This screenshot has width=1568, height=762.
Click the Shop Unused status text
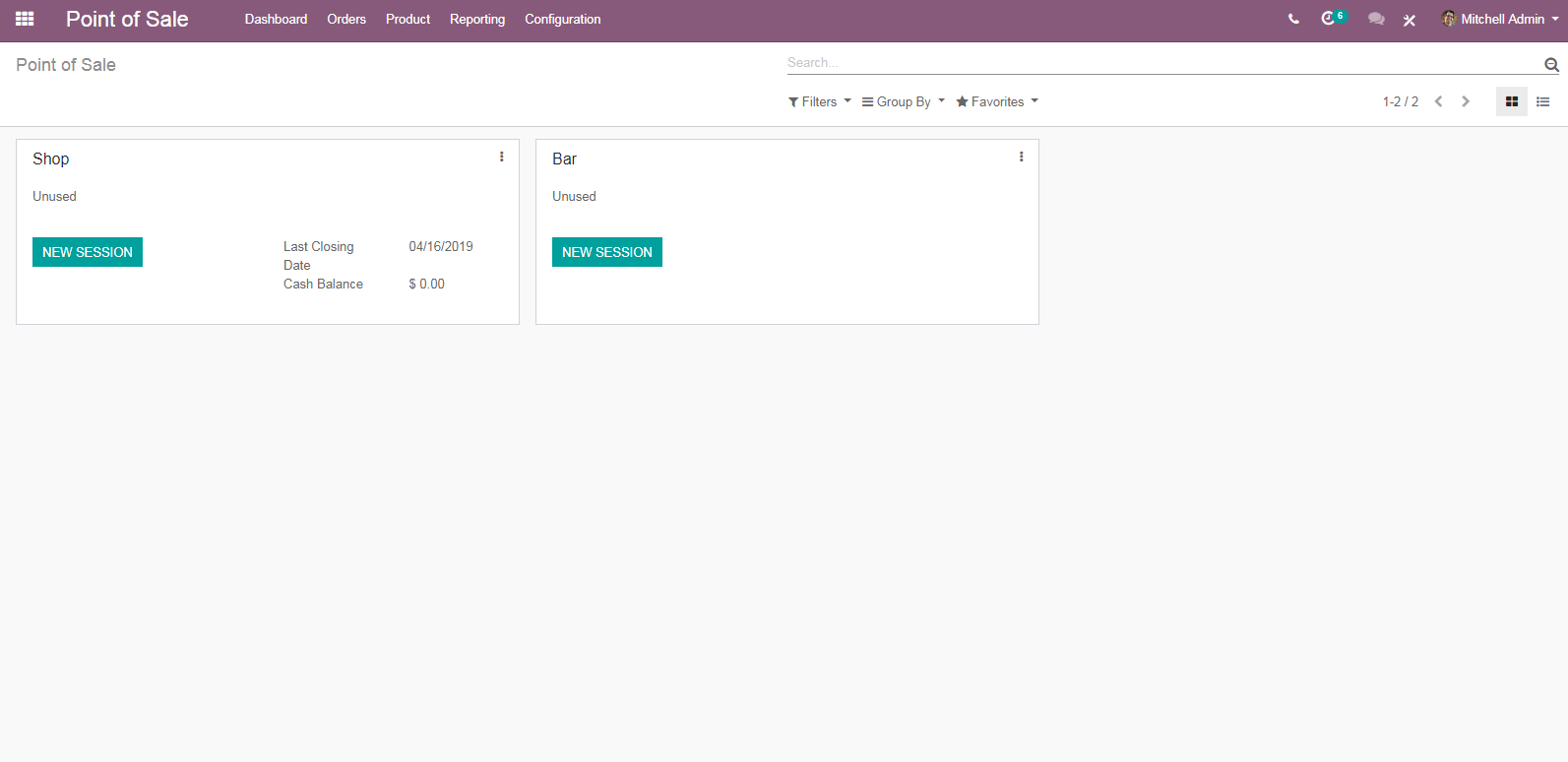click(x=54, y=196)
